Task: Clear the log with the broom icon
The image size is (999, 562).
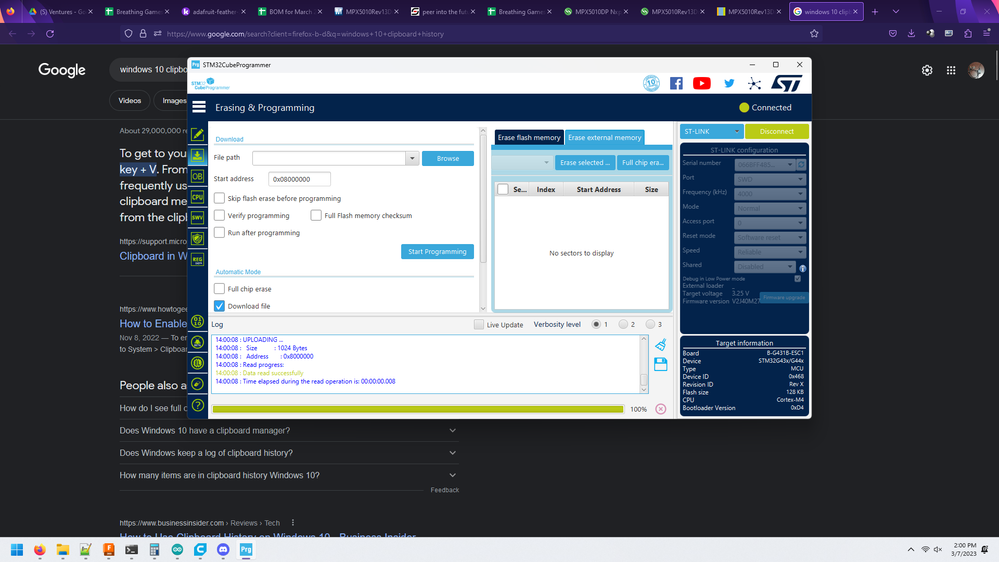Action: pos(661,345)
